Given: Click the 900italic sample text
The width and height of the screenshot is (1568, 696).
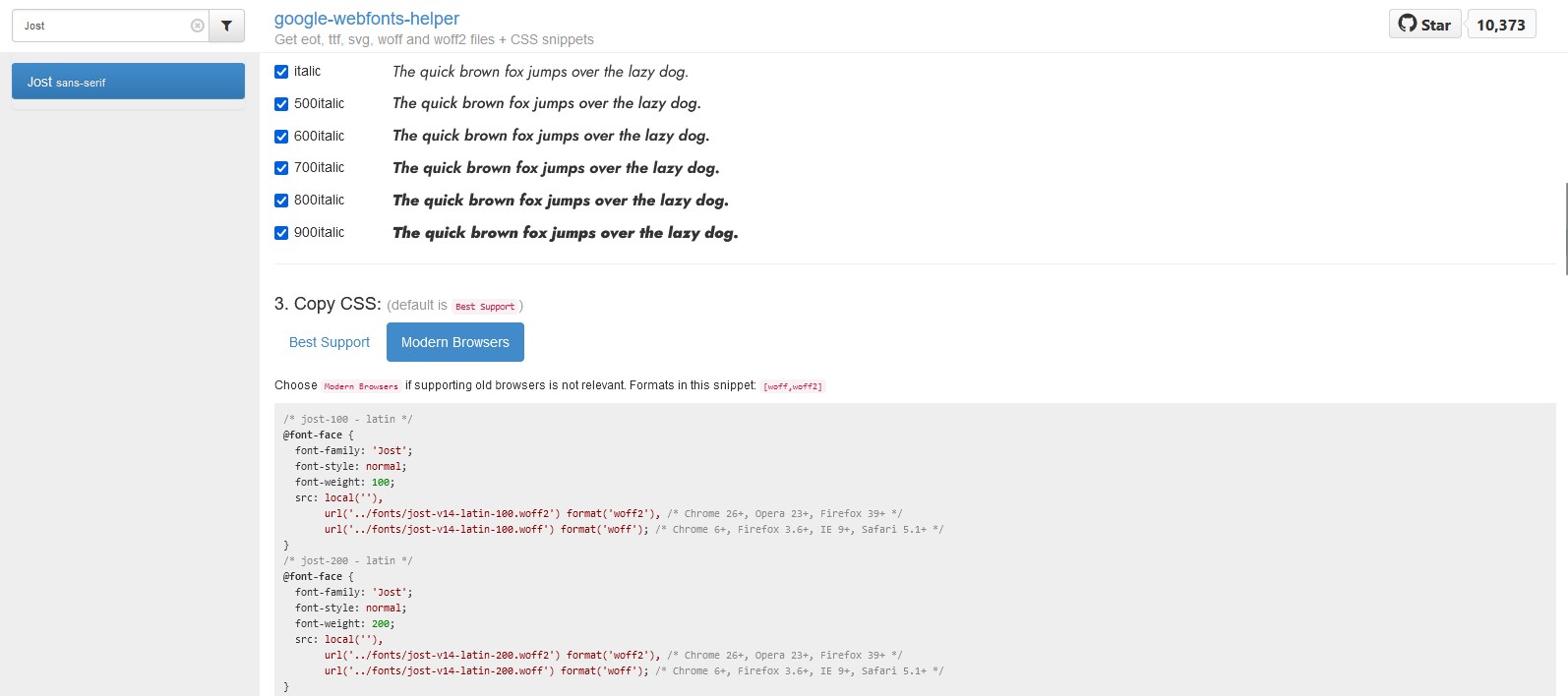Looking at the screenshot, I should (565, 233).
